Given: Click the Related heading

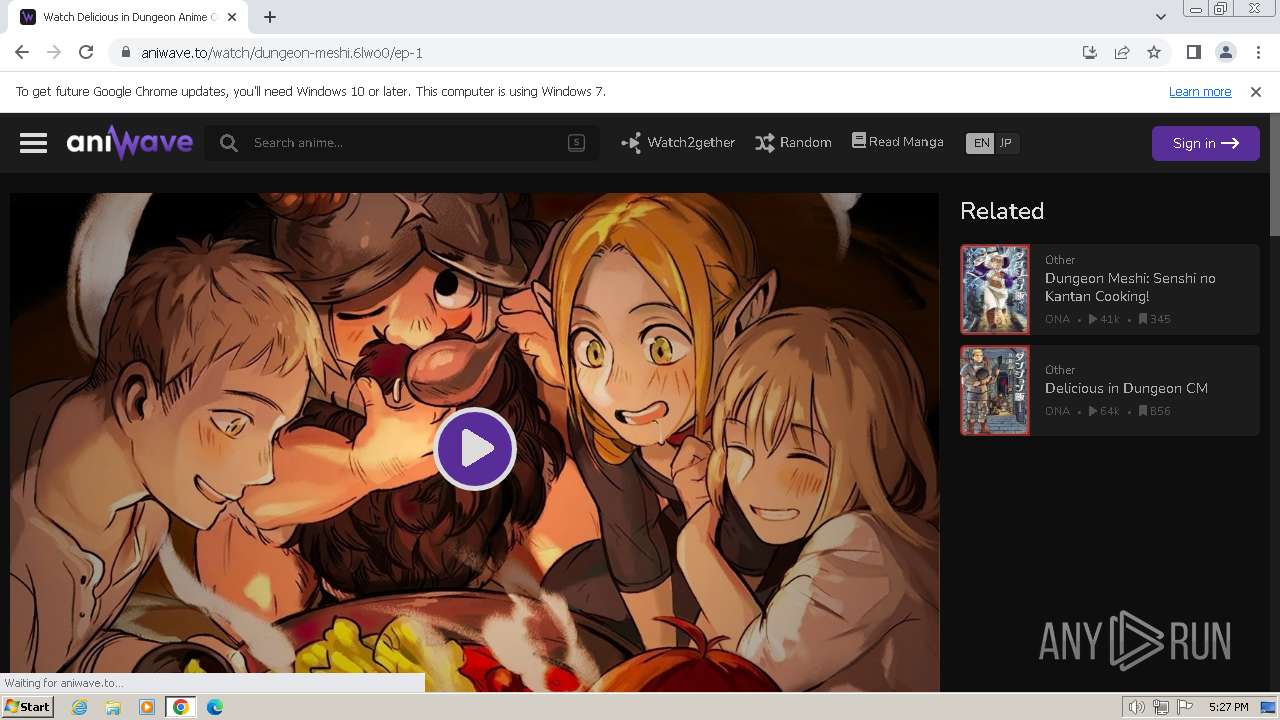Looking at the screenshot, I should 1002,211.
